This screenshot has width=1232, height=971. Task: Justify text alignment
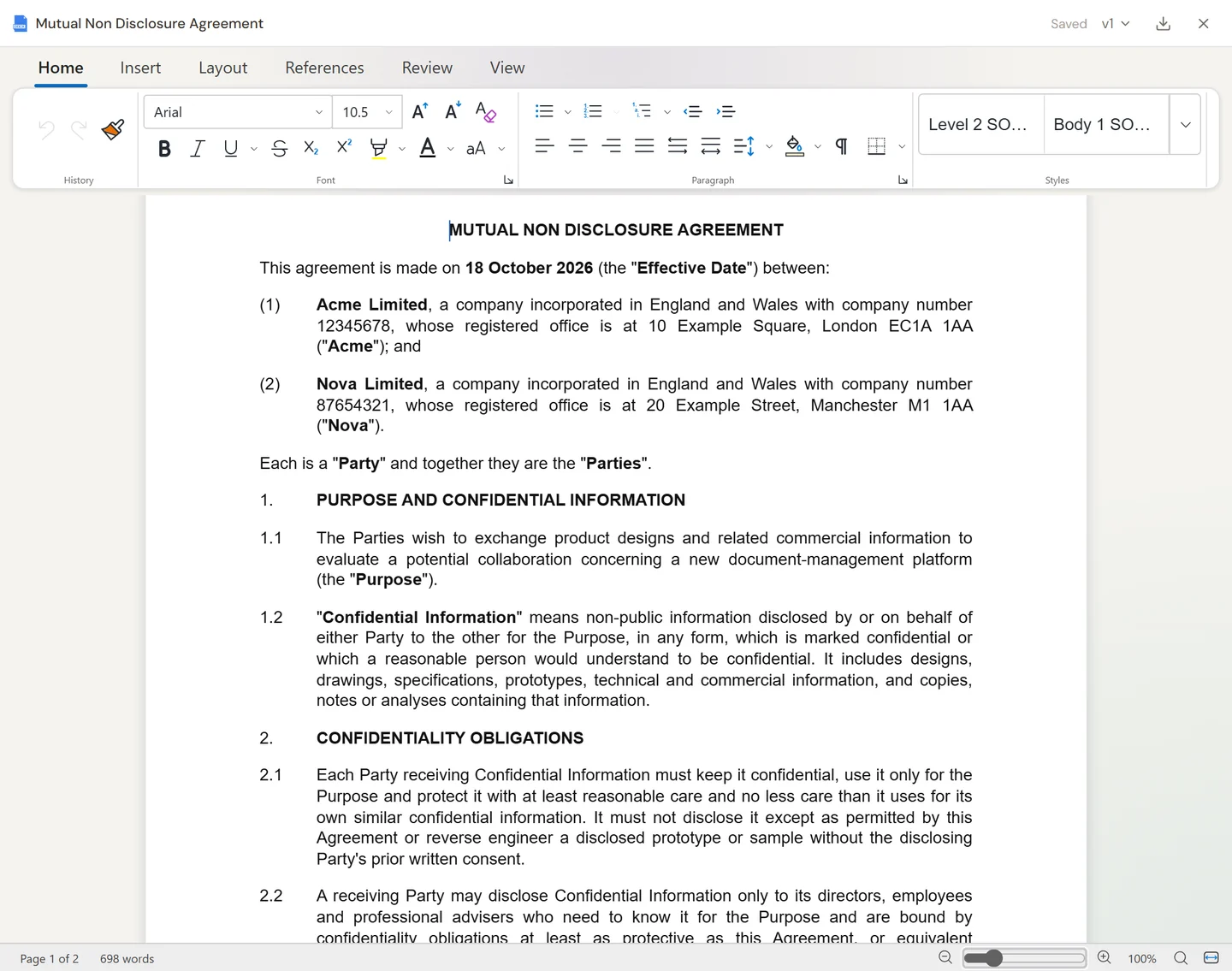[644, 146]
